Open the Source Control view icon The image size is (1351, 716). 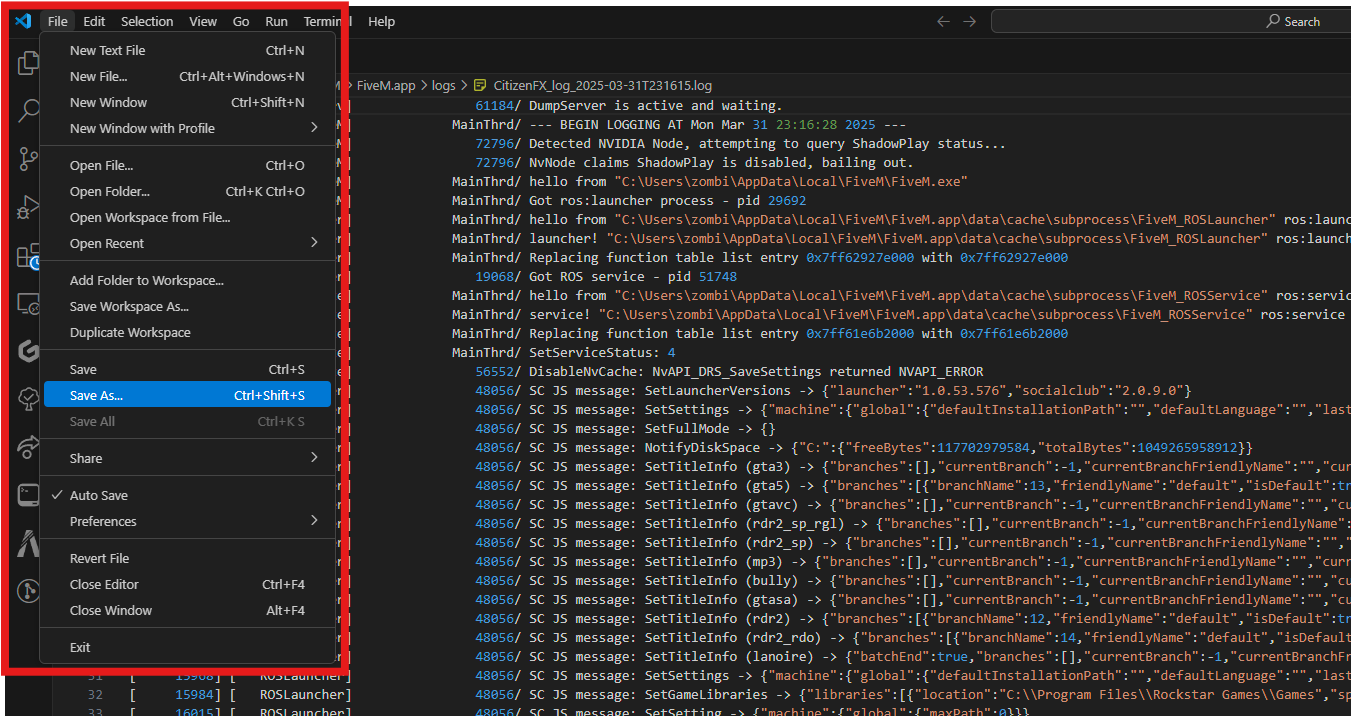point(28,158)
